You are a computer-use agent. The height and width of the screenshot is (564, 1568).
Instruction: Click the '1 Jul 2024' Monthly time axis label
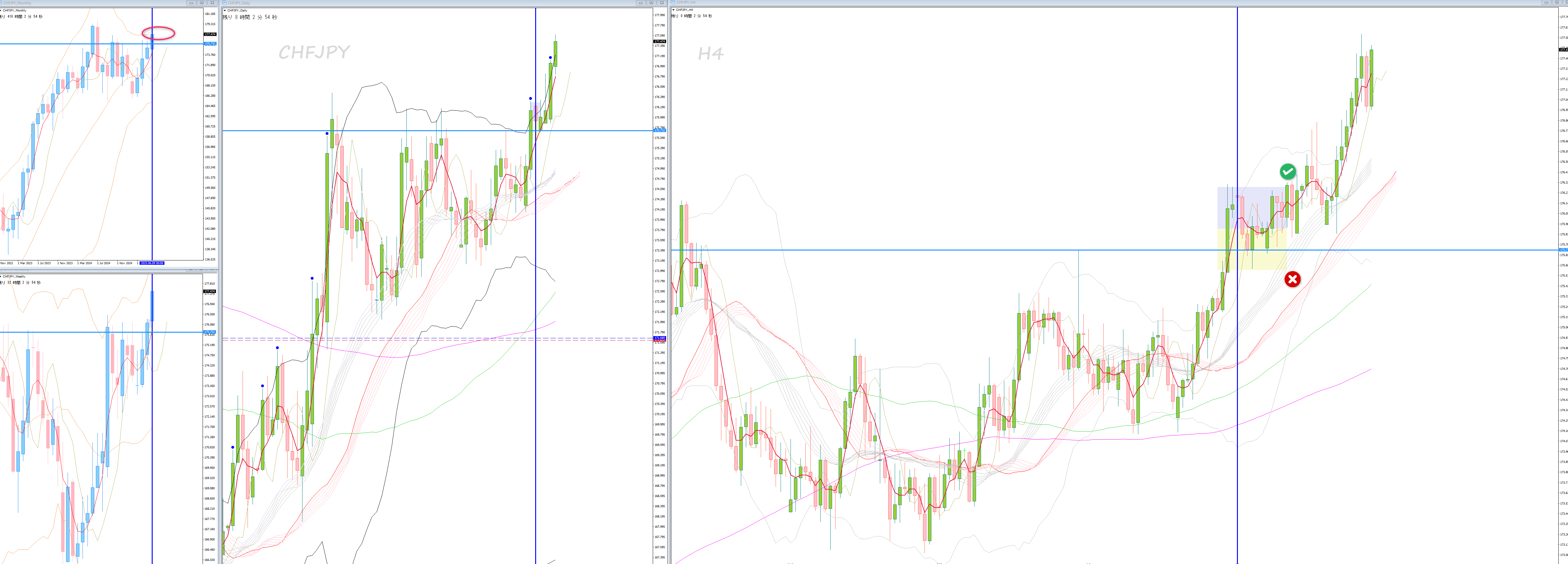tap(104, 263)
